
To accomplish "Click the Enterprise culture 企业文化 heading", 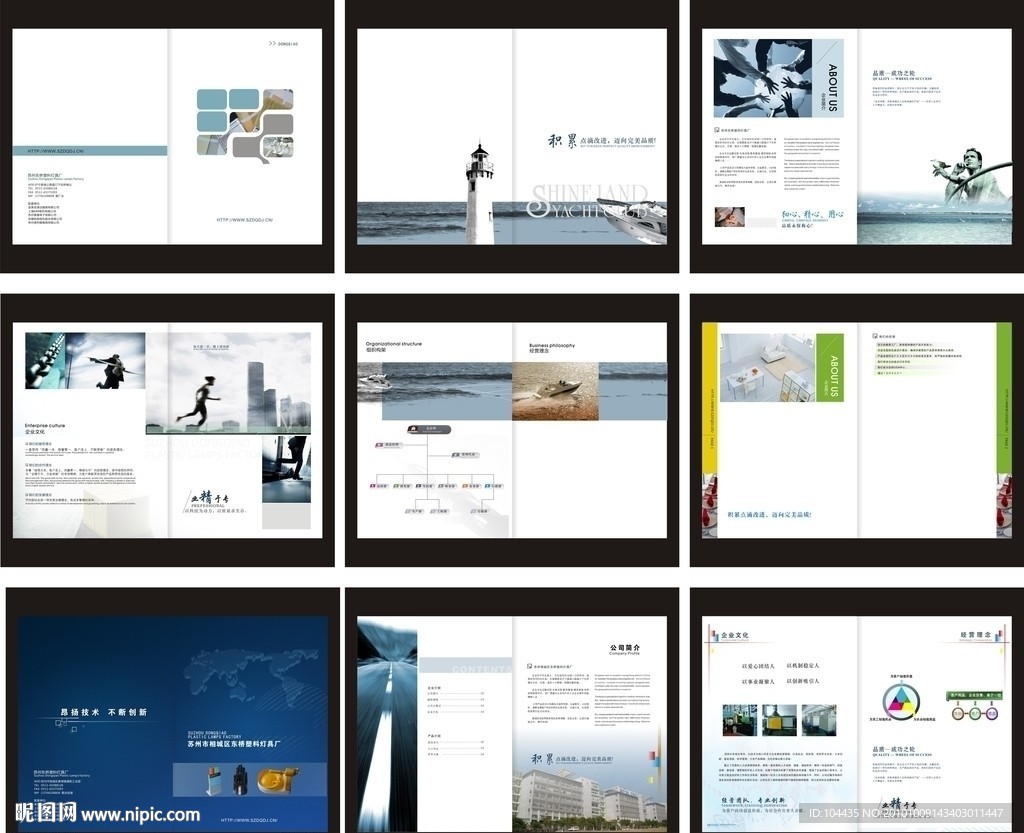I will [x=45, y=428].
